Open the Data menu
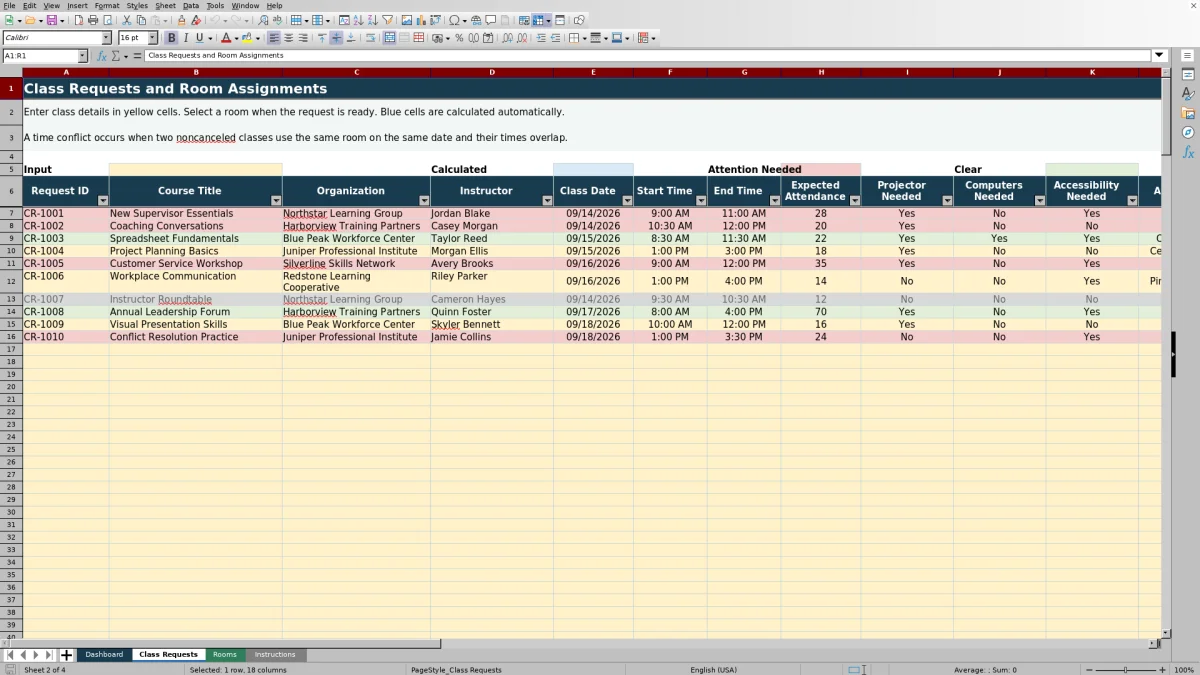The image size is (1200, 675). point(190,6)
